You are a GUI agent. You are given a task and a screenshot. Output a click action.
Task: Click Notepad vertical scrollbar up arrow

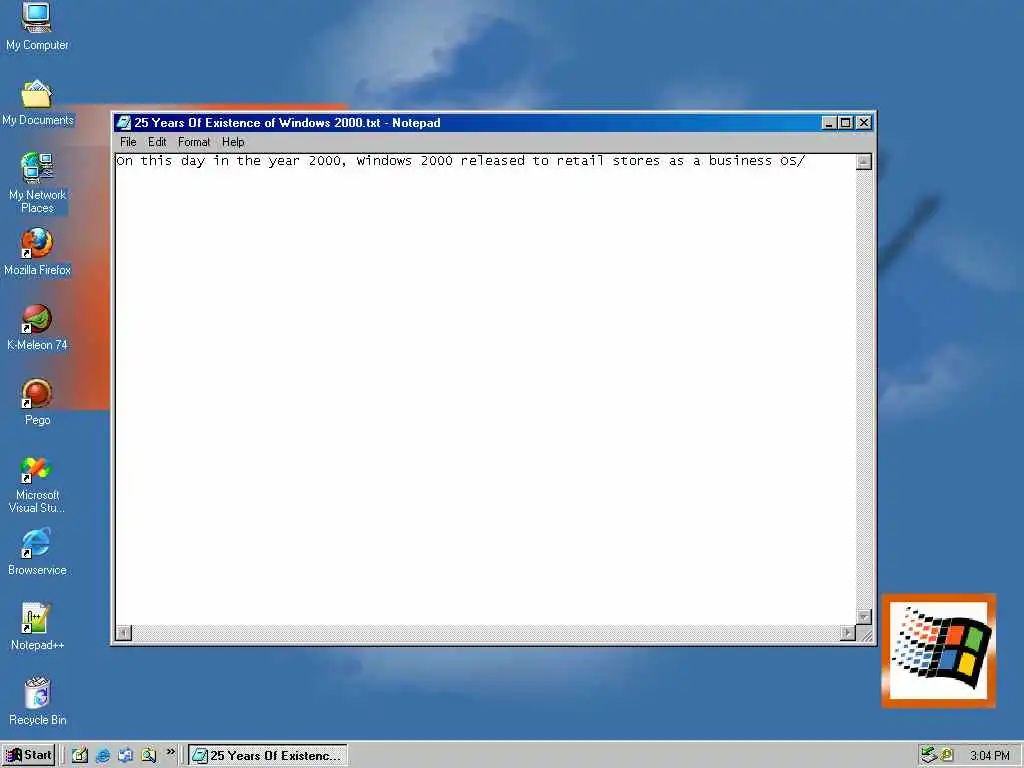[863, 162]
